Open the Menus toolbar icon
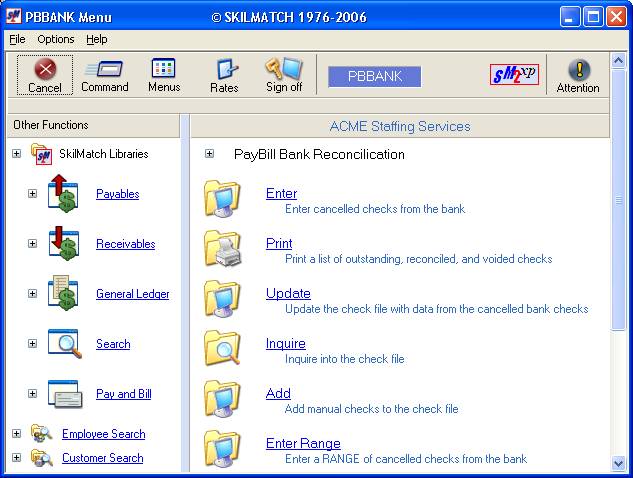Screen dimensions: 633x478 click(163, 68)
